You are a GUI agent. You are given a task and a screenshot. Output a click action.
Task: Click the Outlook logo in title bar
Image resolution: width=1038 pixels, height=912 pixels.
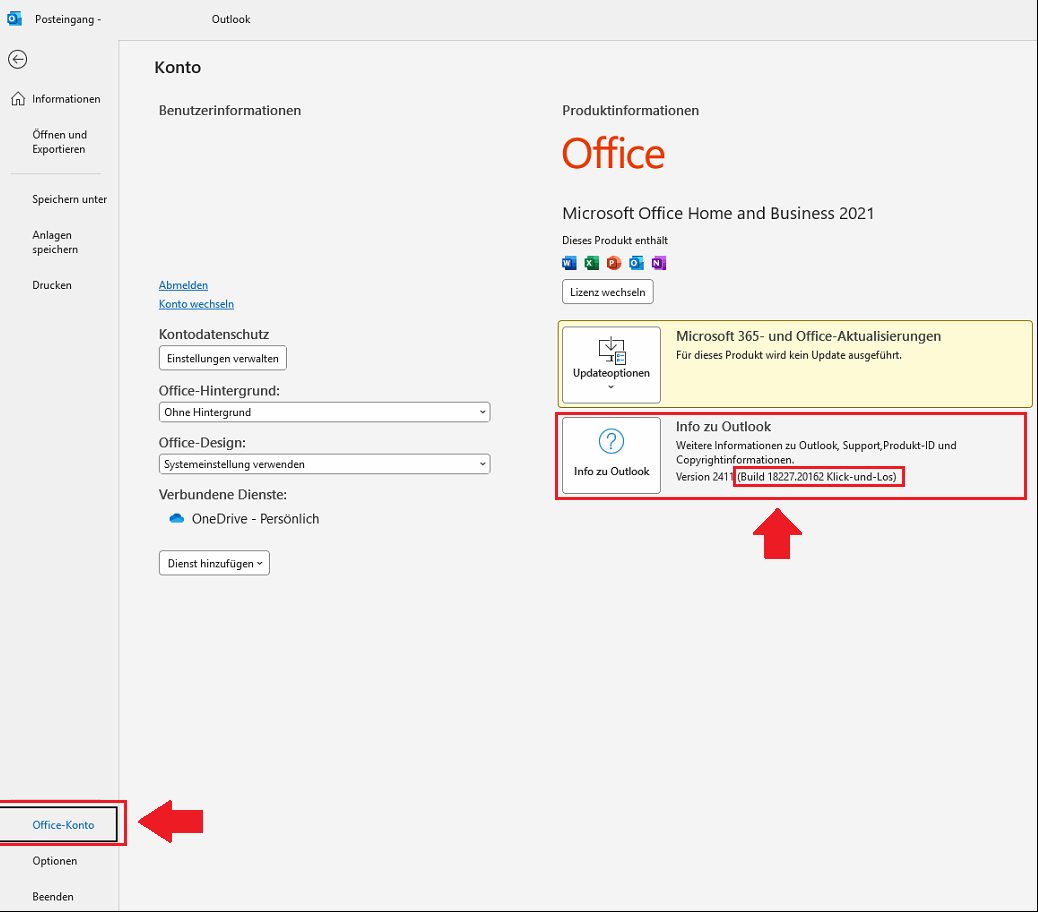pyautogui.click(x=15, y=19)
